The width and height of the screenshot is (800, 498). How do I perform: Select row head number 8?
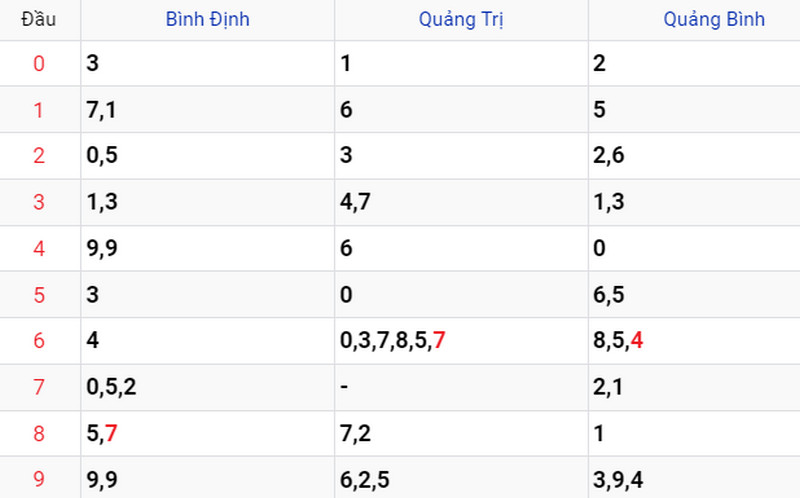pos(39,433)
